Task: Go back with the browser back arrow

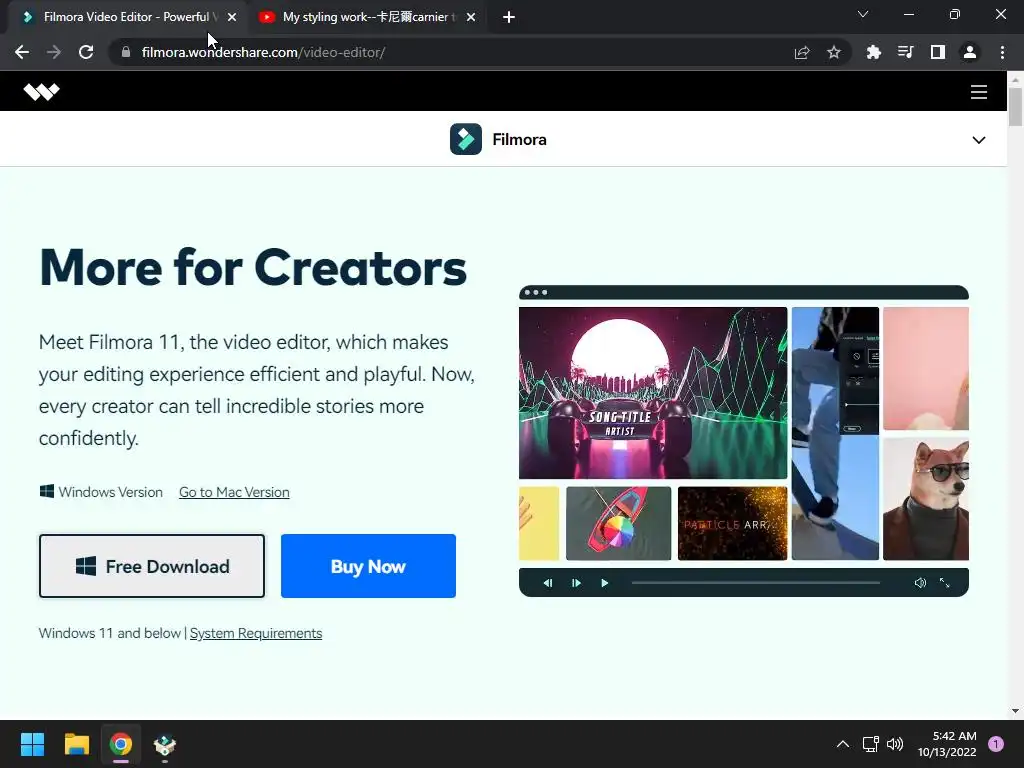Action: tap(22, 52)
